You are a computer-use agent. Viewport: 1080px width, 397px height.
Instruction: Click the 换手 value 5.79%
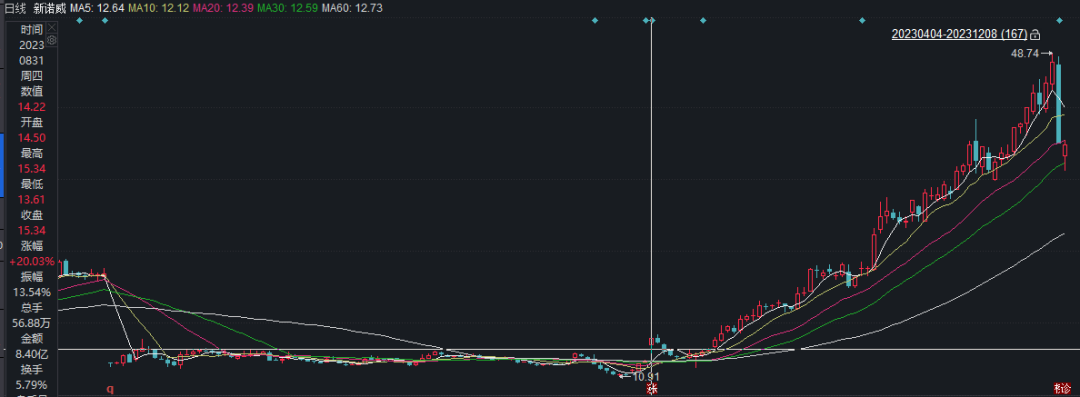click(32, 385)
